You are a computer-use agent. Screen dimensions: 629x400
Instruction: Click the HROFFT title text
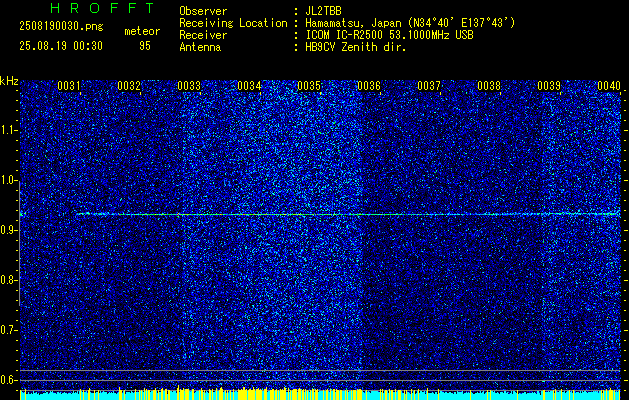102,8
